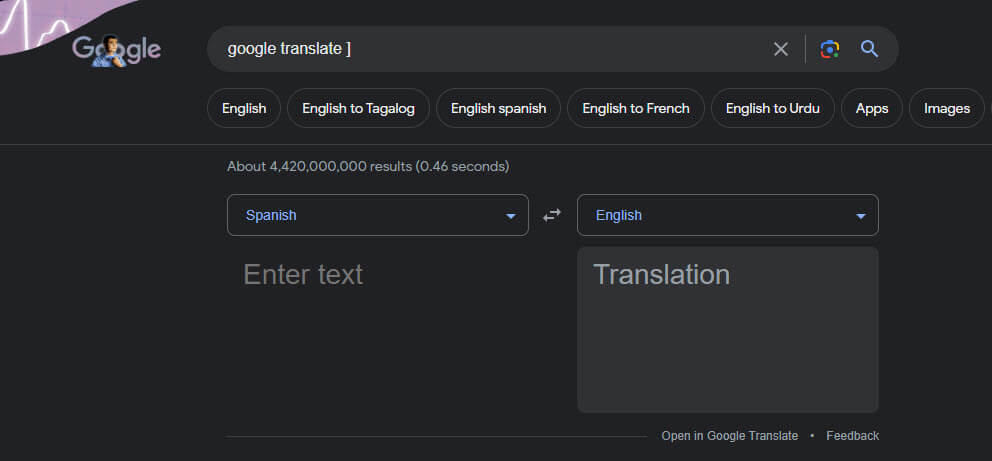Swap the Spanish and English languages
992x461 pixels.
tap(552, 215)
